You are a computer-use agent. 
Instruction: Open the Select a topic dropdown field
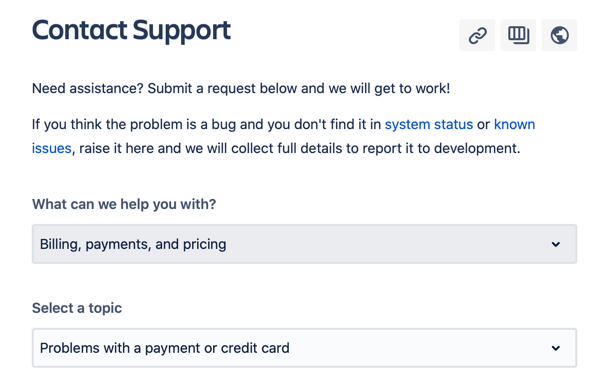click(304, 348)
